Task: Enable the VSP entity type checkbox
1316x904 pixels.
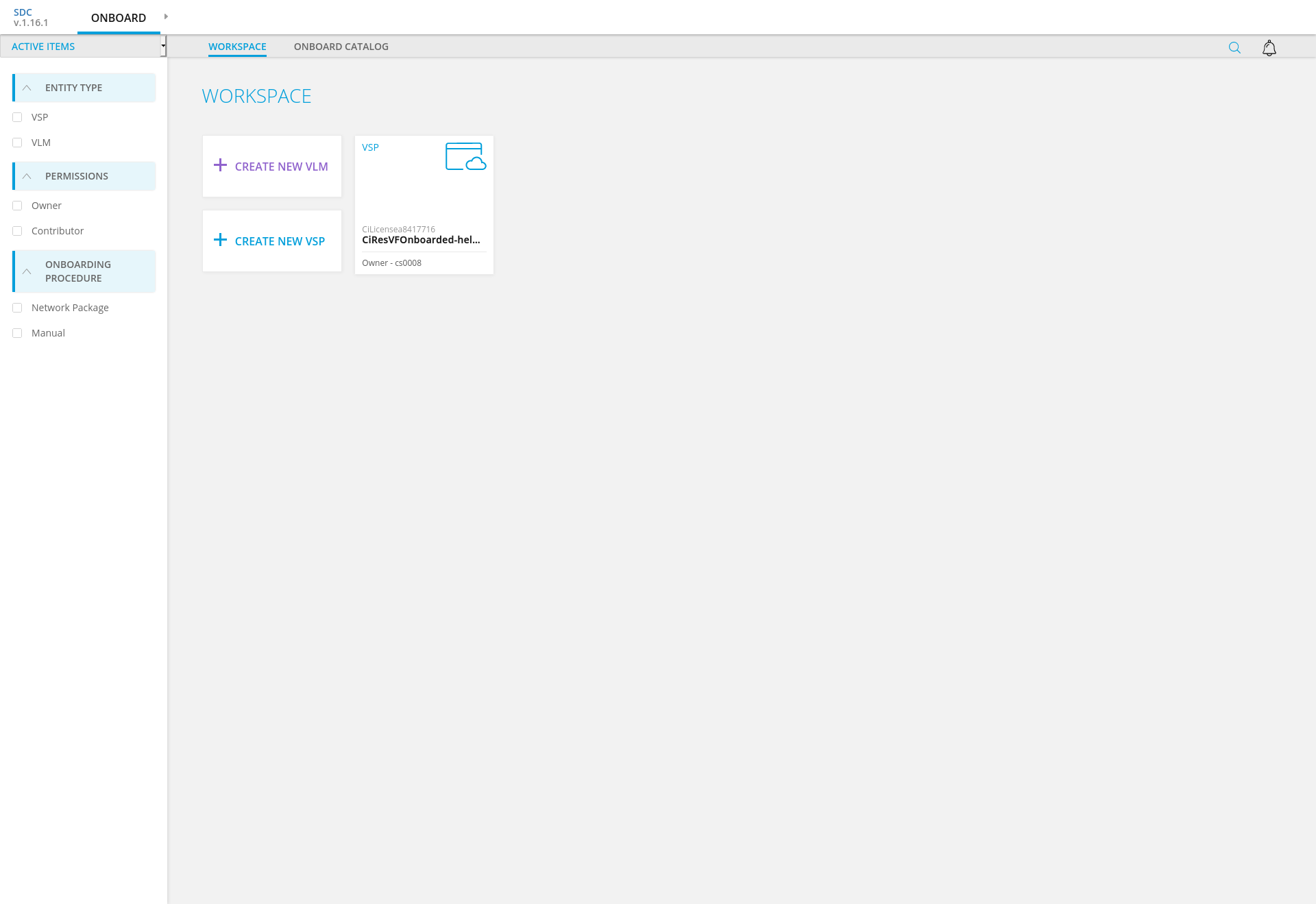Action: click(x=17, y=117)
